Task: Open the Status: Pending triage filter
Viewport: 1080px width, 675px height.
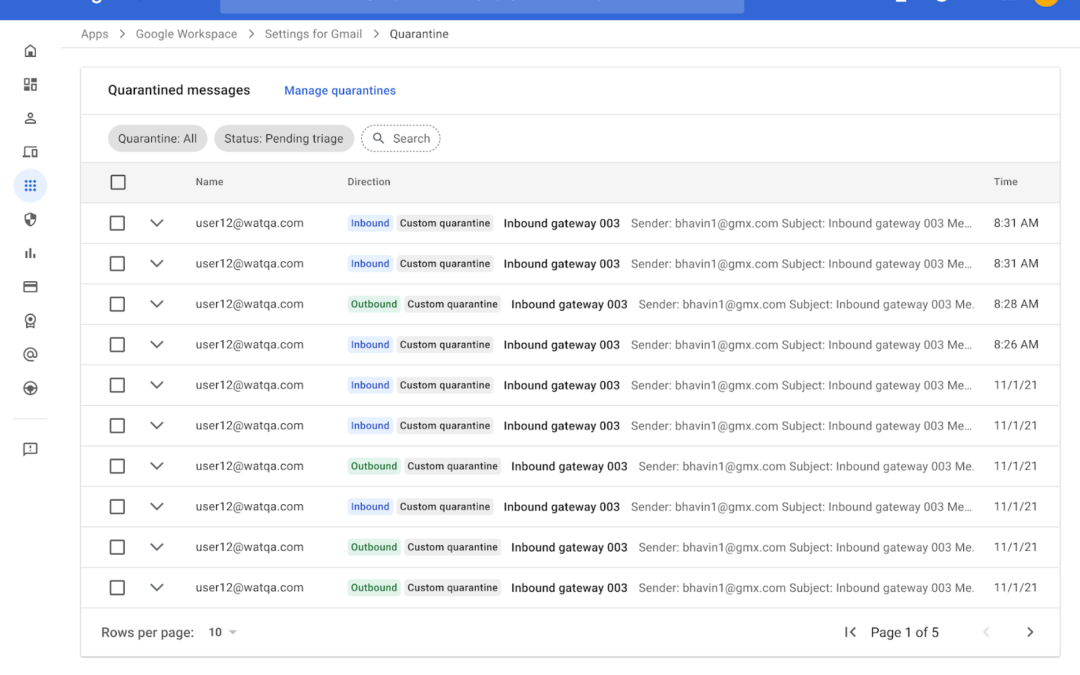Action: coord(284,138)
